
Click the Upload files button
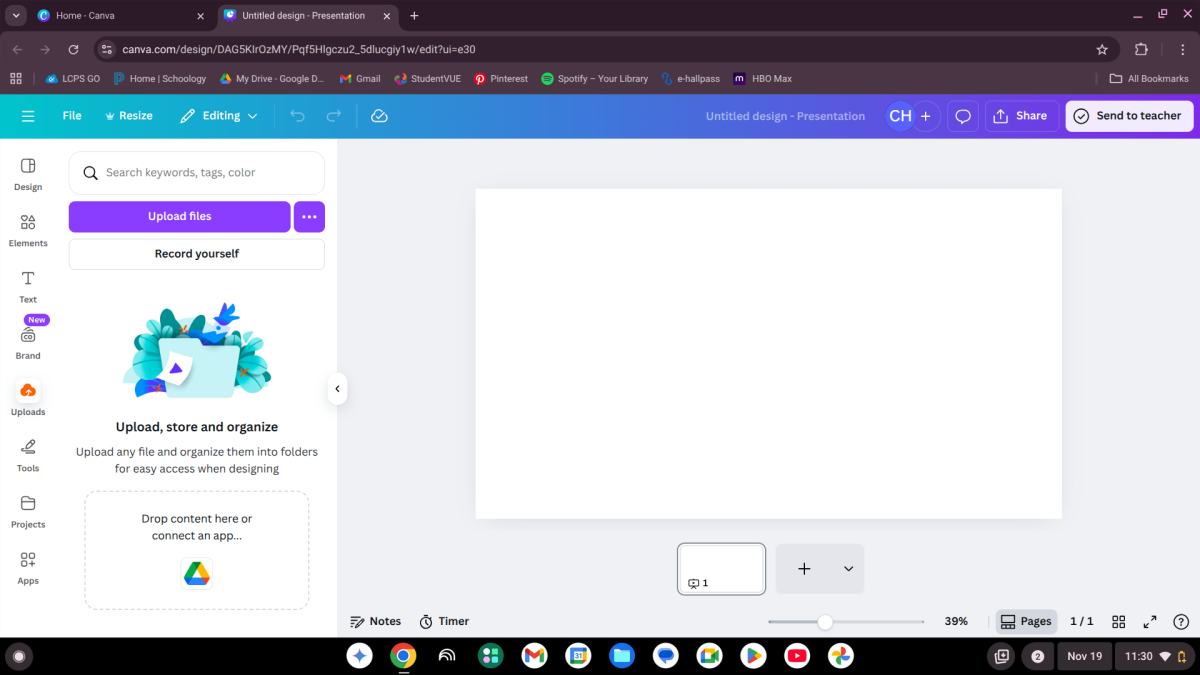click(x=180, y=216)
